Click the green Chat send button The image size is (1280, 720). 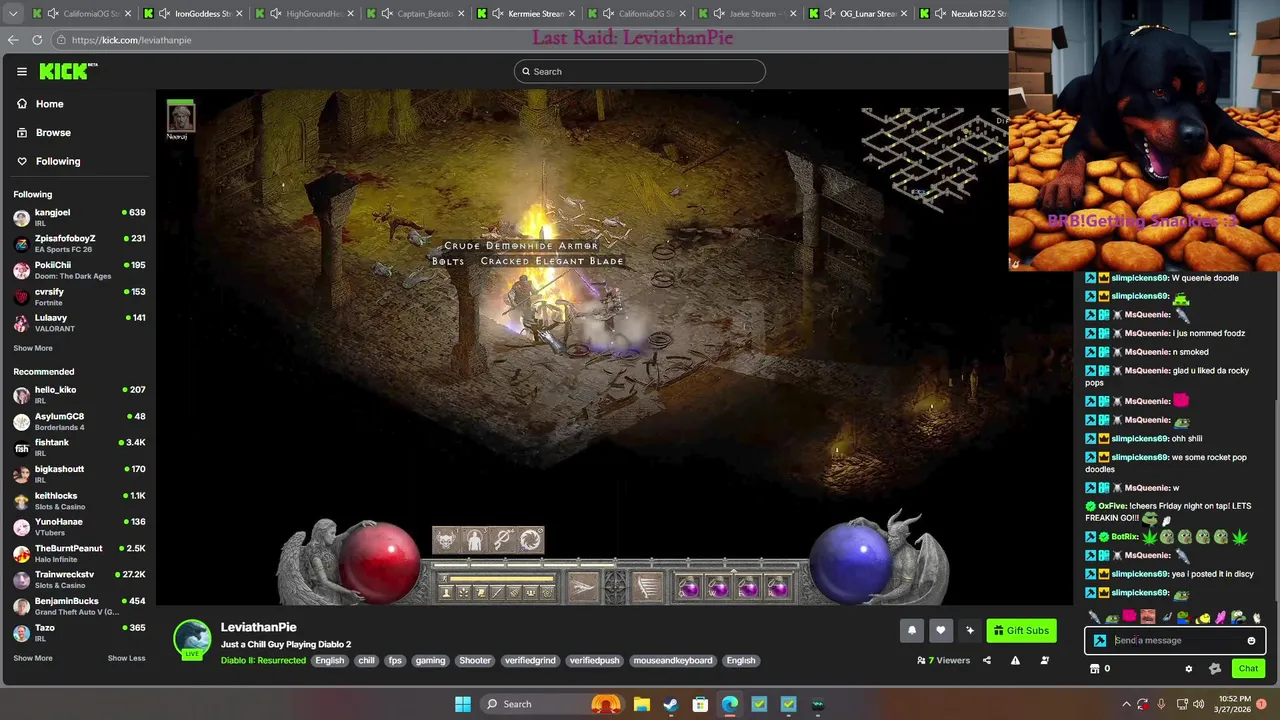coord(1248,669)
